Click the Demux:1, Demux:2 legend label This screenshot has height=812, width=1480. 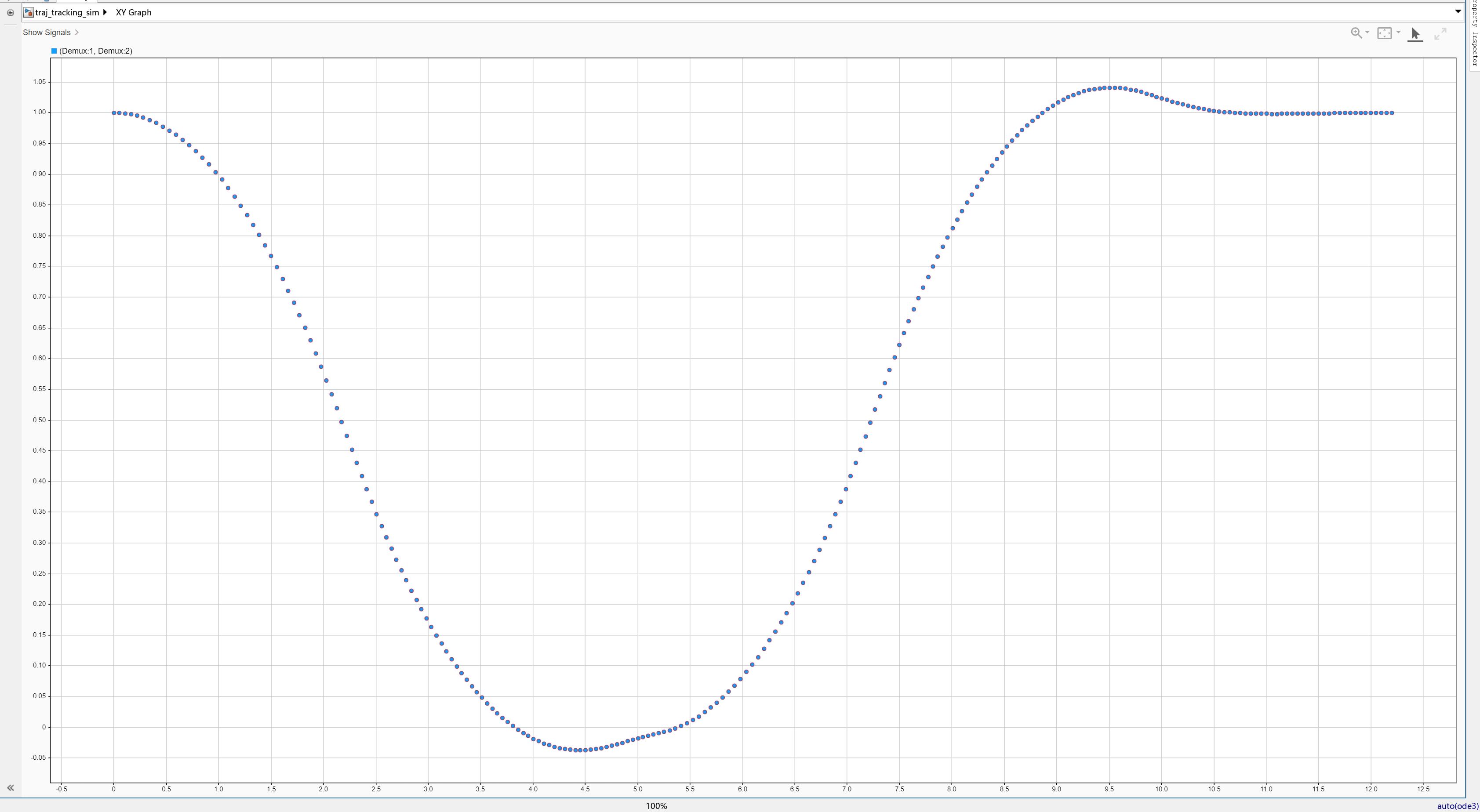pos(95,51)
